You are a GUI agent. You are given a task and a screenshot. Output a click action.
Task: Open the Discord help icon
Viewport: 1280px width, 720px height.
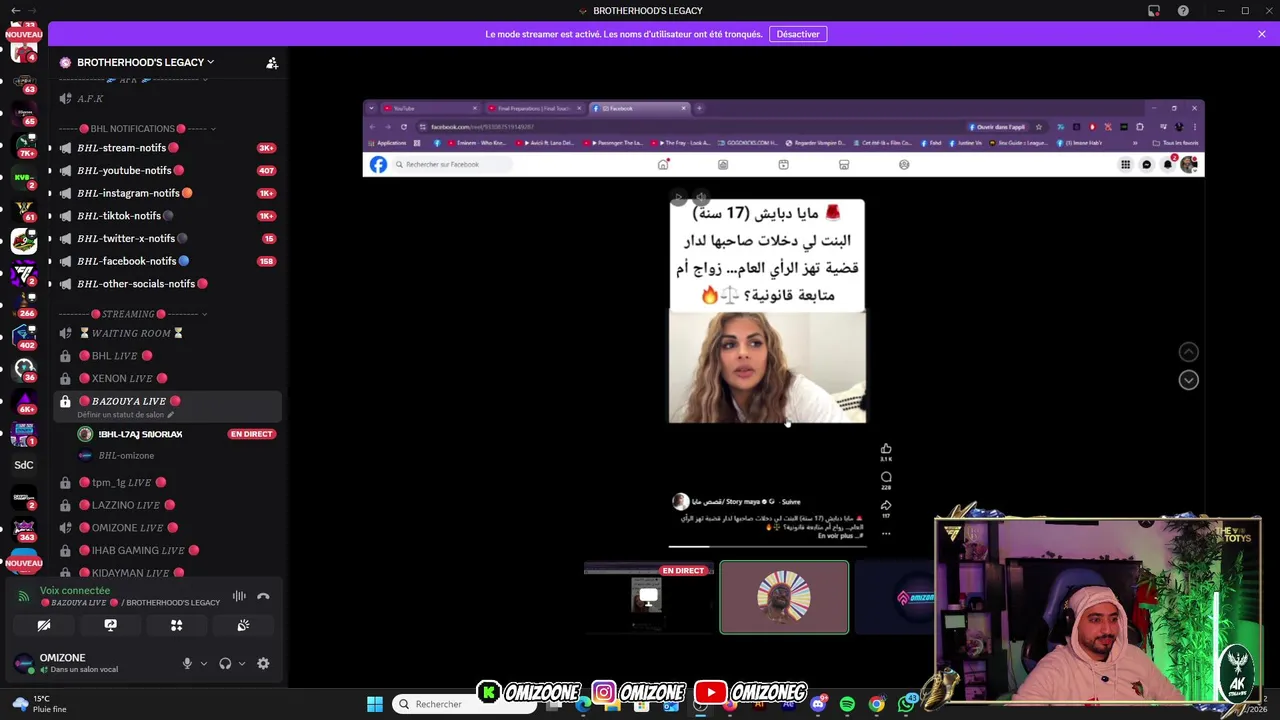[1183, 11]
